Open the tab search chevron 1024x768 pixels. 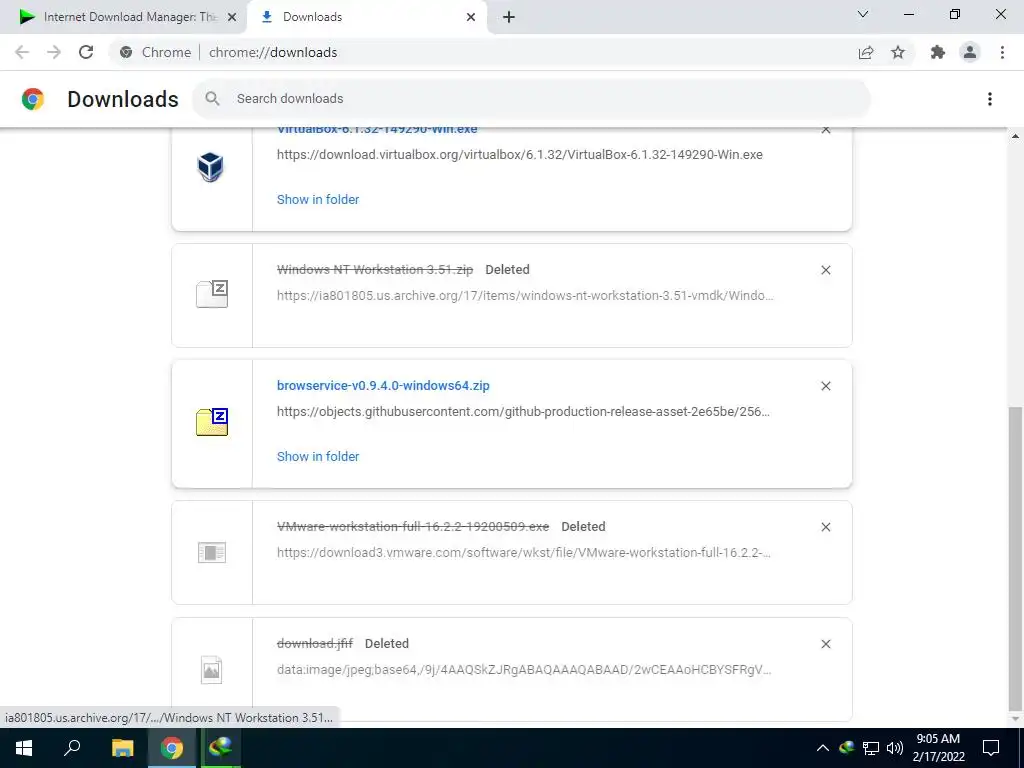[863, 14]
